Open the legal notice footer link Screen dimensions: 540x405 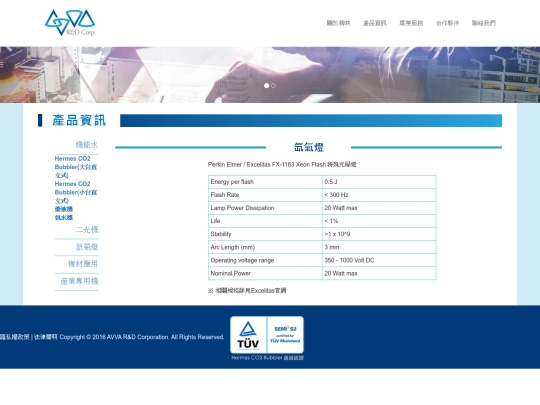(45, 337)
